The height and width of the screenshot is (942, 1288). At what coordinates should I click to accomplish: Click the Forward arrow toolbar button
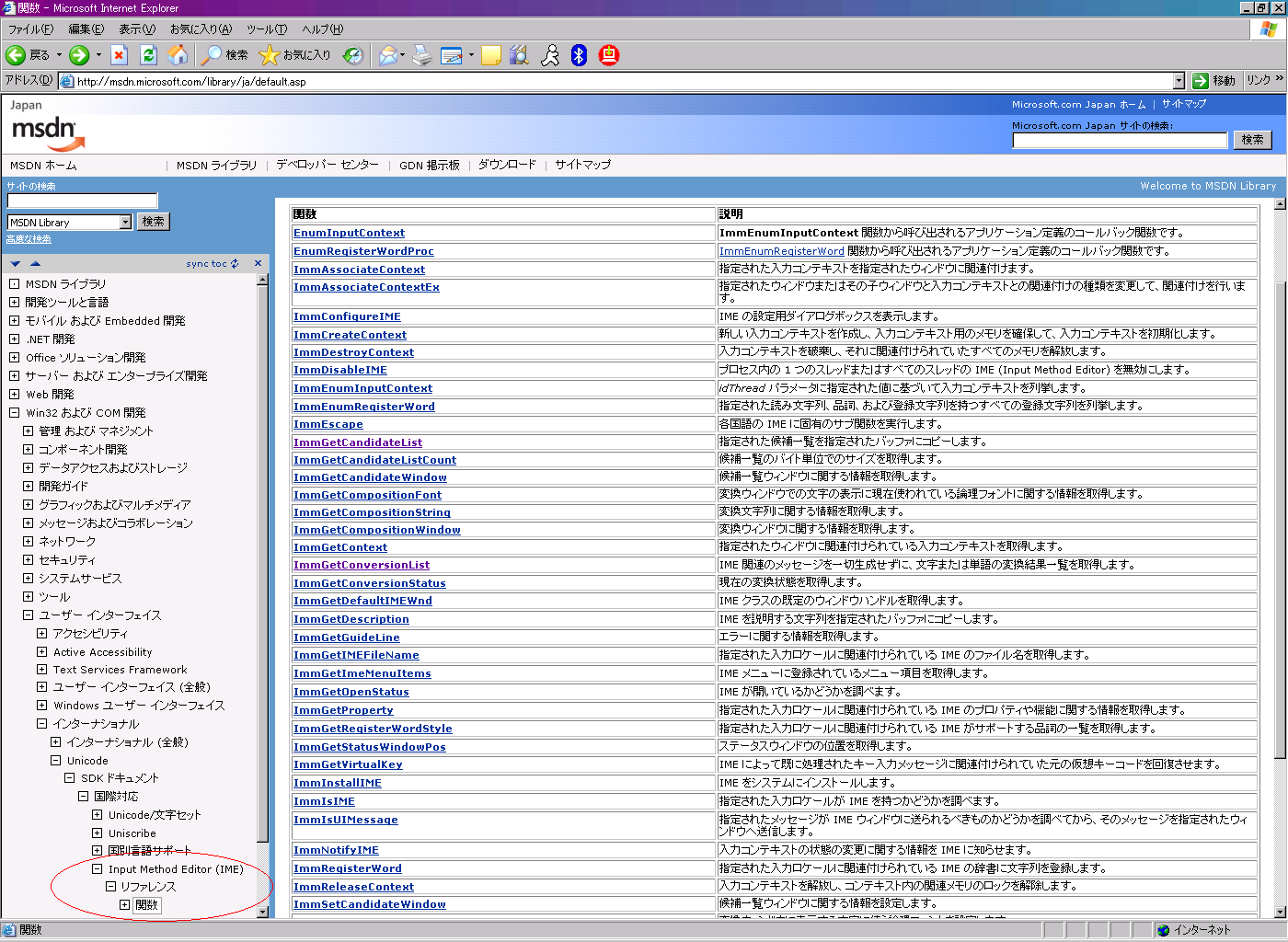(x=79, y=55)
